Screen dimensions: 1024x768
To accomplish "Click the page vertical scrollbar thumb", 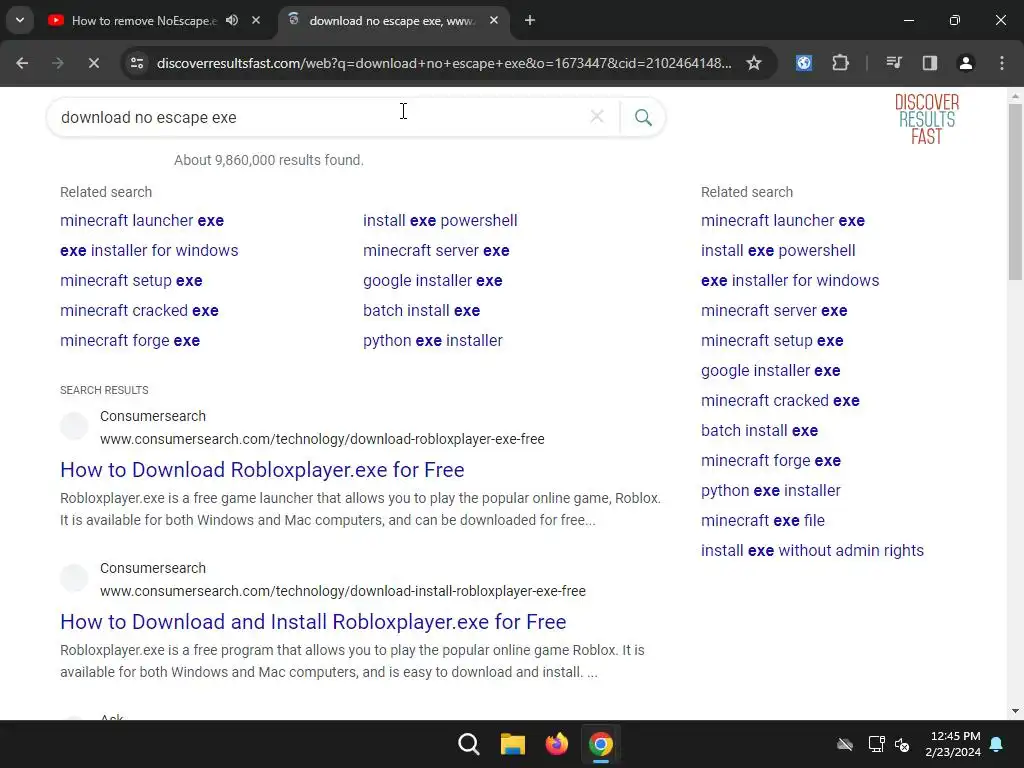I will (1015, 191).
